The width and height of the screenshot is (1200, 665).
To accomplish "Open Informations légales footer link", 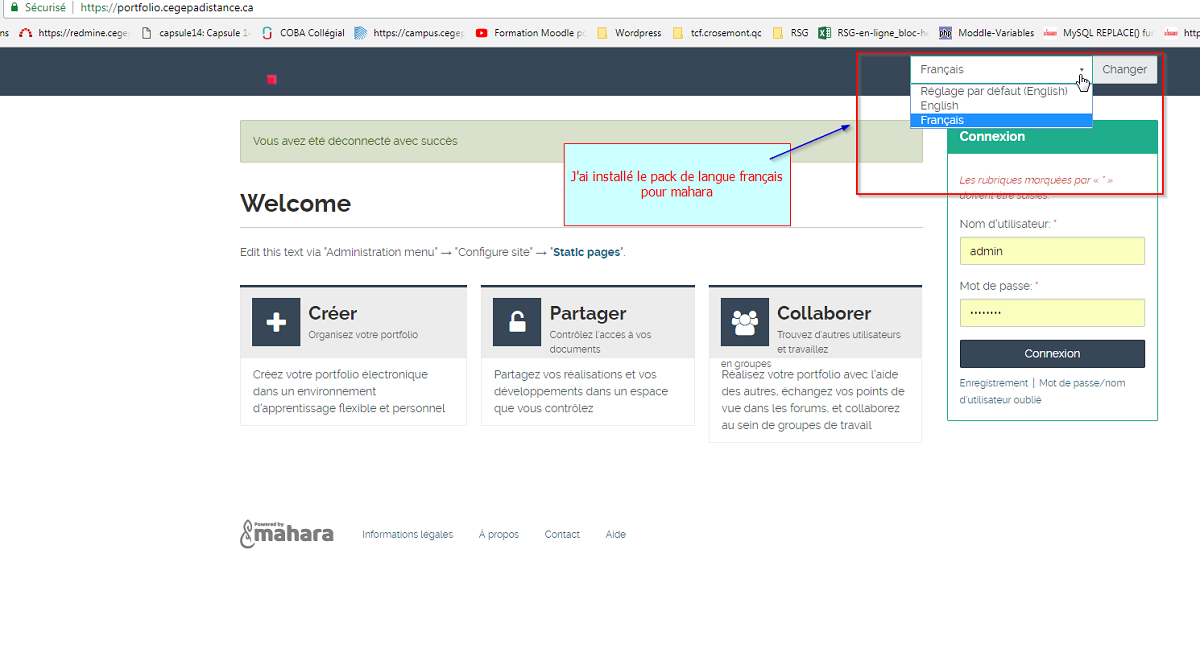I will coord(407,535).
